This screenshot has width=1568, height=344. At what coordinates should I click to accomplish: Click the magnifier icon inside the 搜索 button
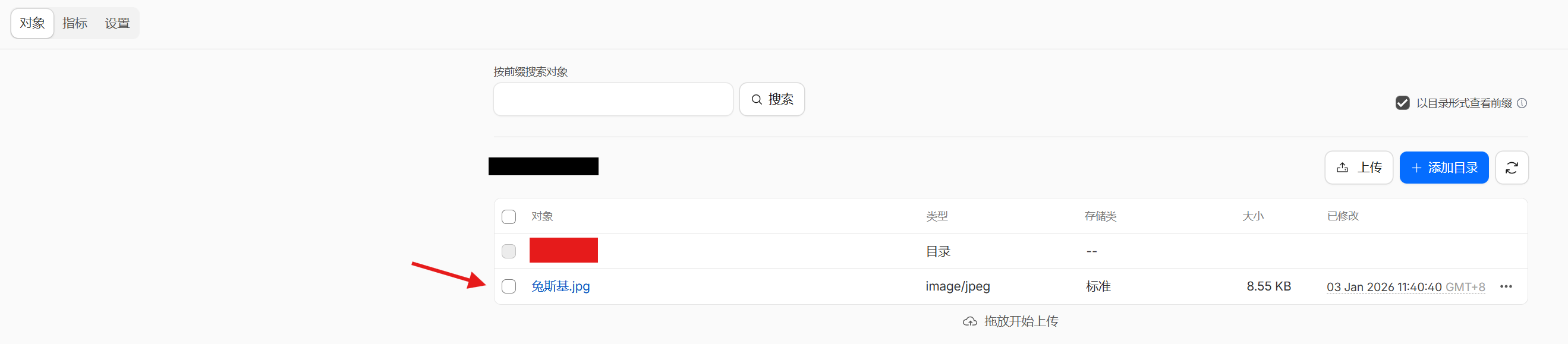[757, 99]
